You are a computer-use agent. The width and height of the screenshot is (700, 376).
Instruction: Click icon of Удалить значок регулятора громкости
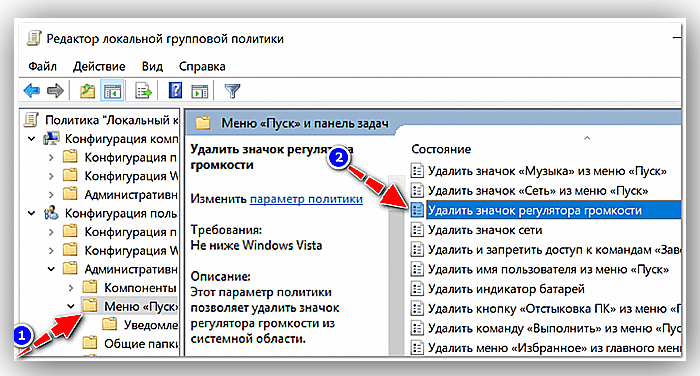pyautogui.click(x=417, y=210)
